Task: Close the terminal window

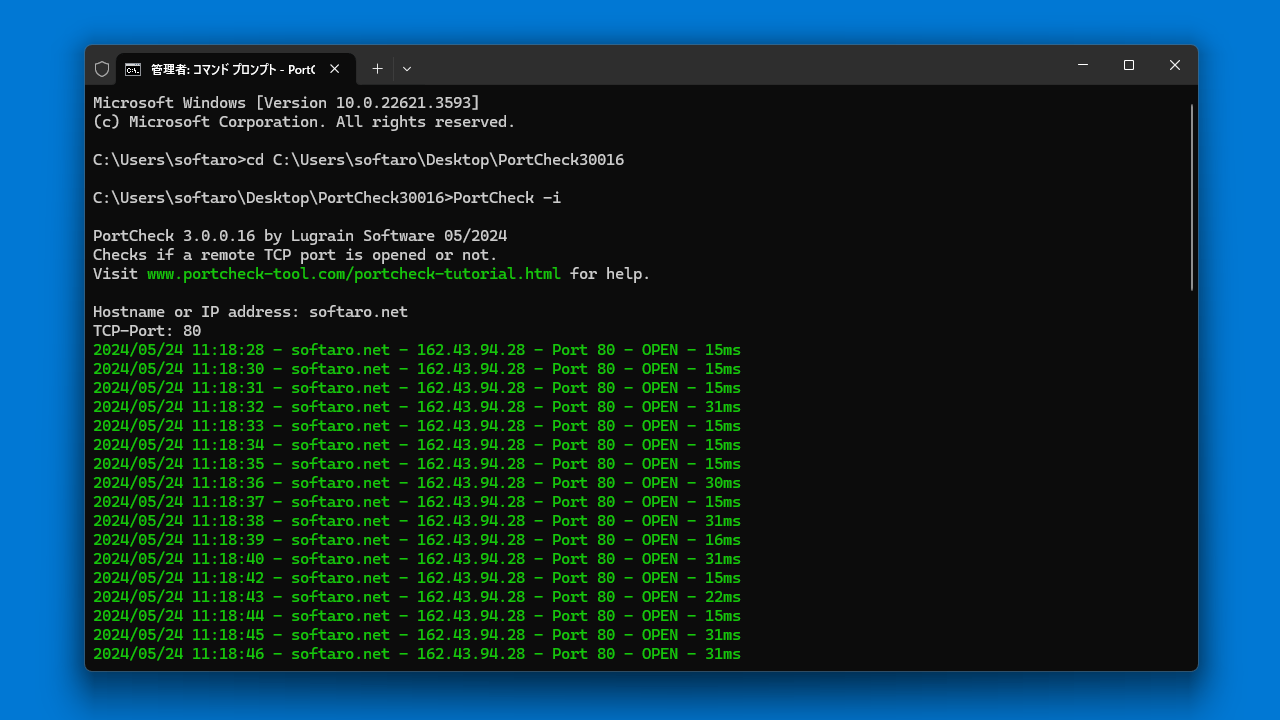Action: click(1175, 65)
